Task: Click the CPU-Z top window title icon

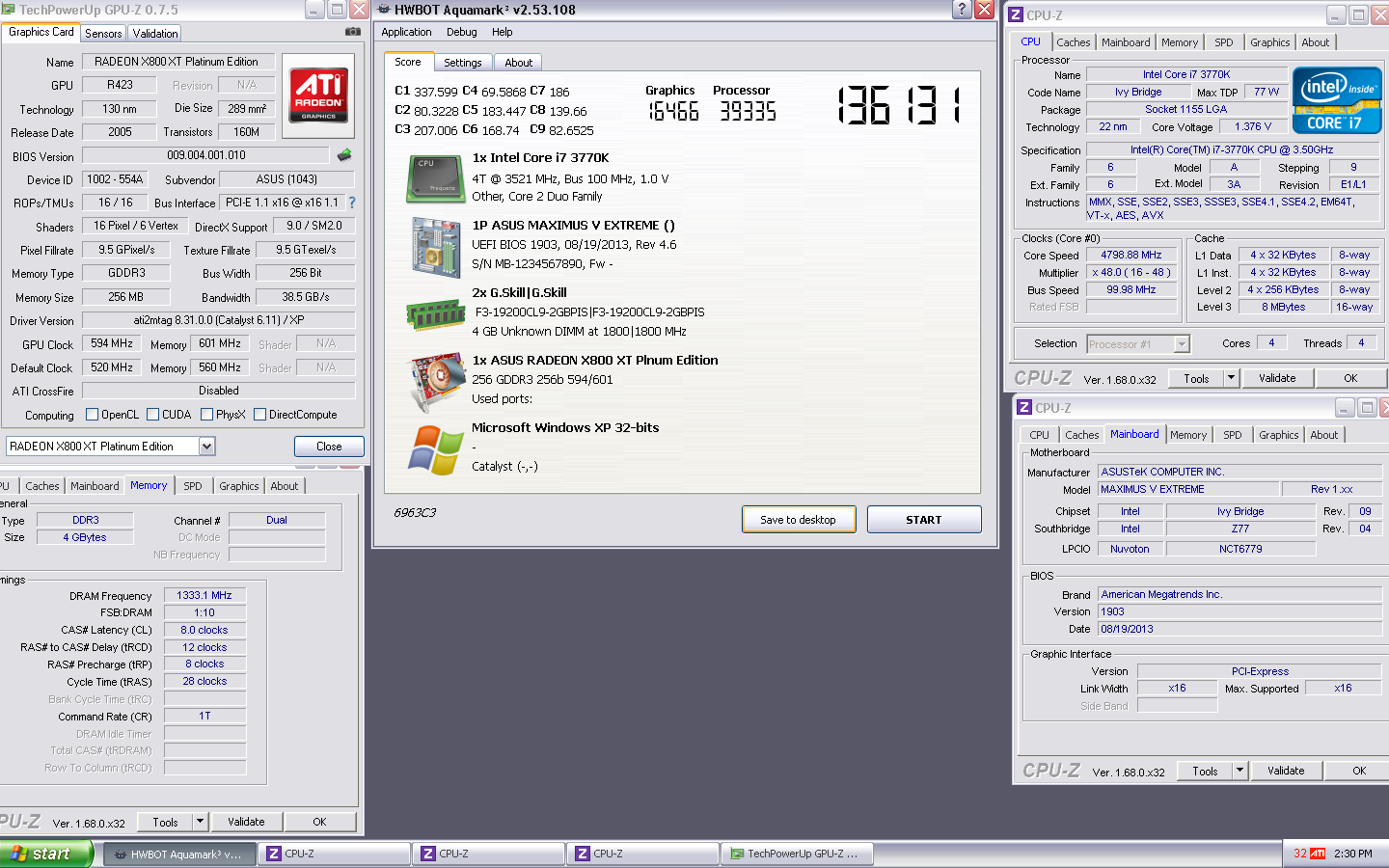Action: pos(1016,15)
